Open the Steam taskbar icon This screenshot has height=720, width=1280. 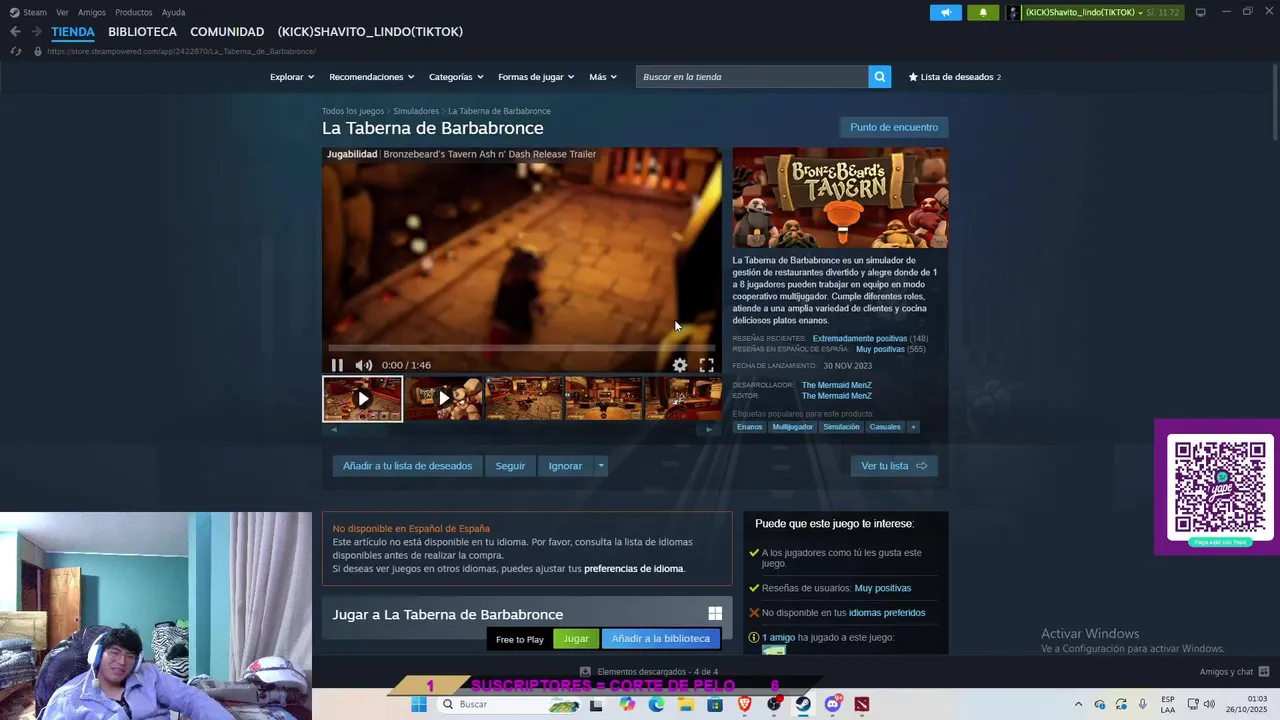(803, 705)
